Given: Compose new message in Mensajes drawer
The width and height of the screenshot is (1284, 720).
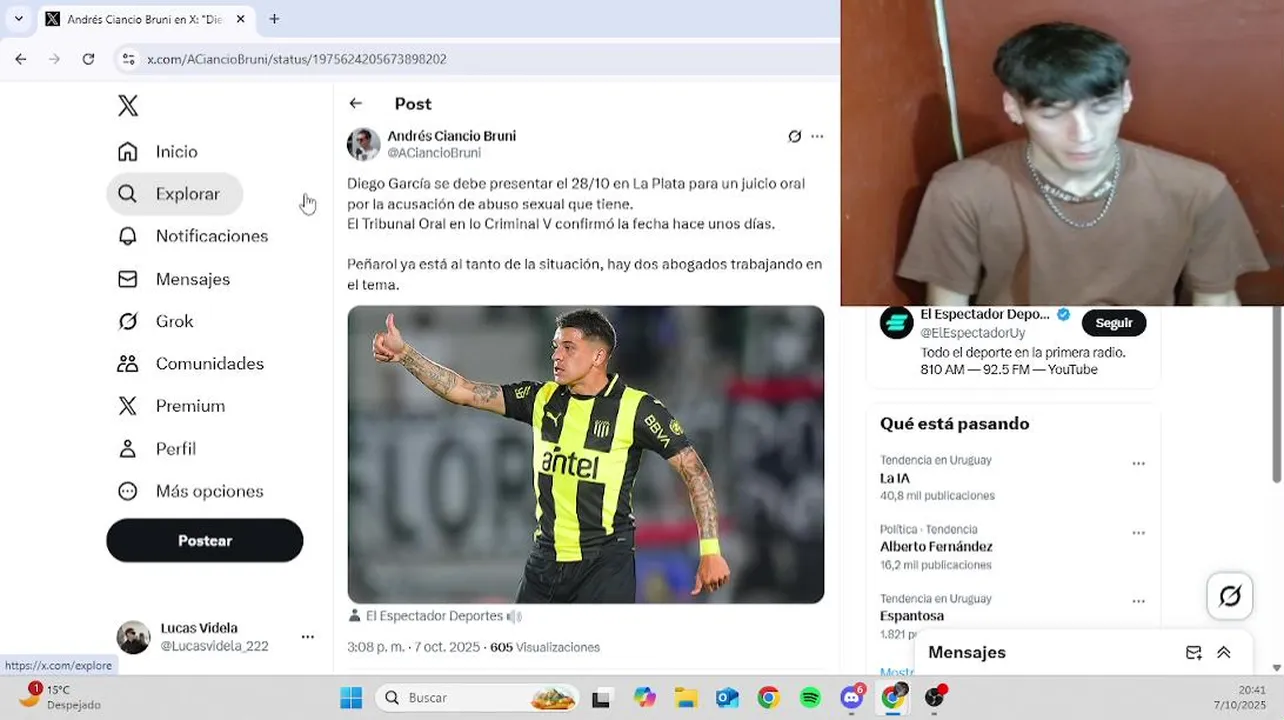Looking at the screenshot, I should click(x=1193, y=652).
